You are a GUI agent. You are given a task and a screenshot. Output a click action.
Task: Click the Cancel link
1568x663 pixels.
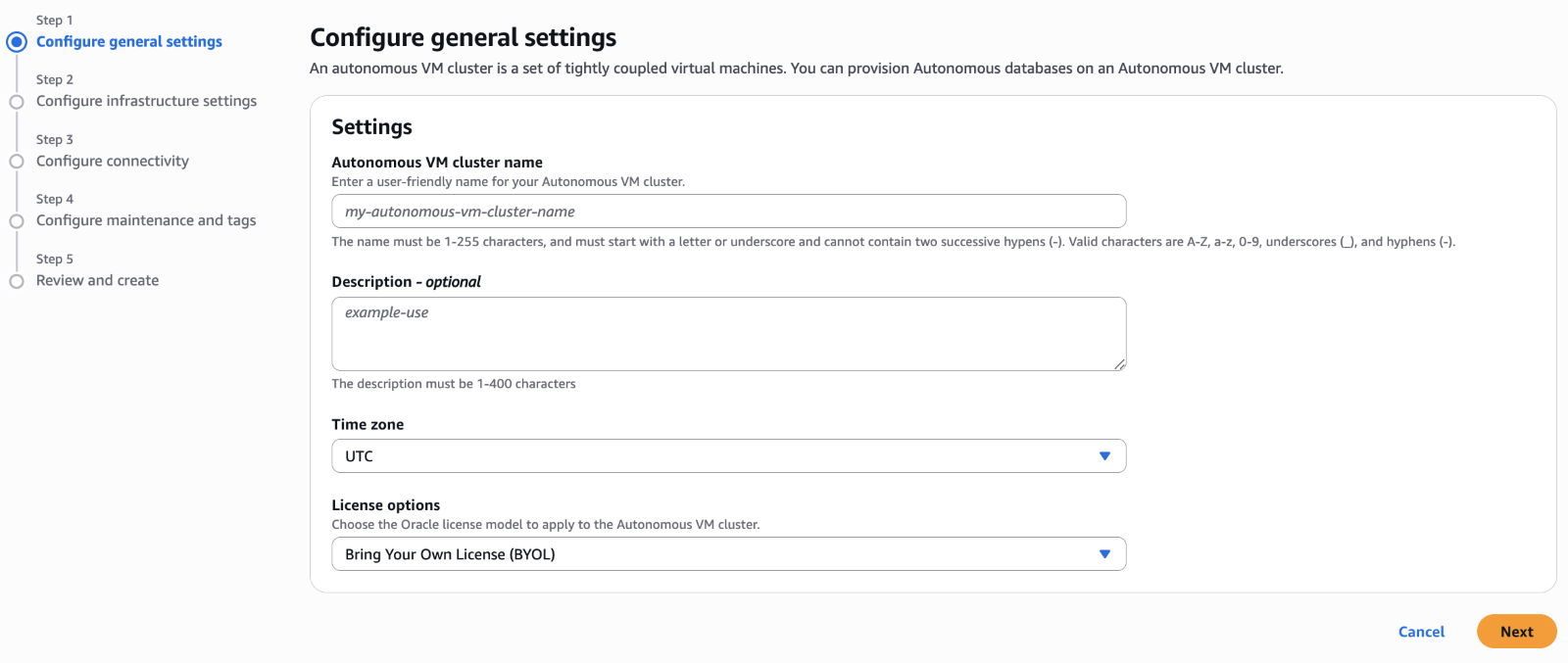(x=1421, y=632)
